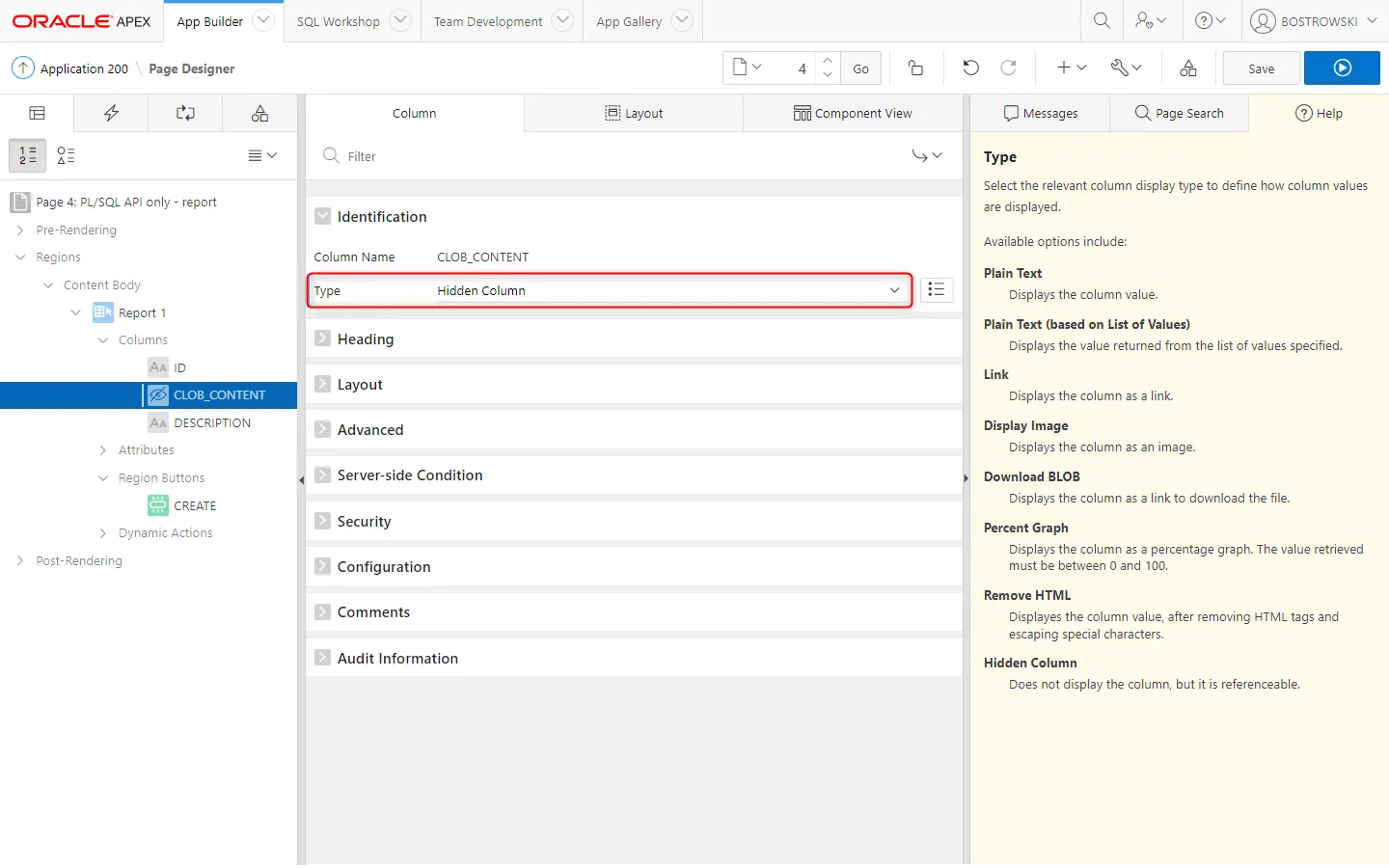1389x868 pixels.
Task: Open the search magnifier icon in header
Action: coord(1102,21)
